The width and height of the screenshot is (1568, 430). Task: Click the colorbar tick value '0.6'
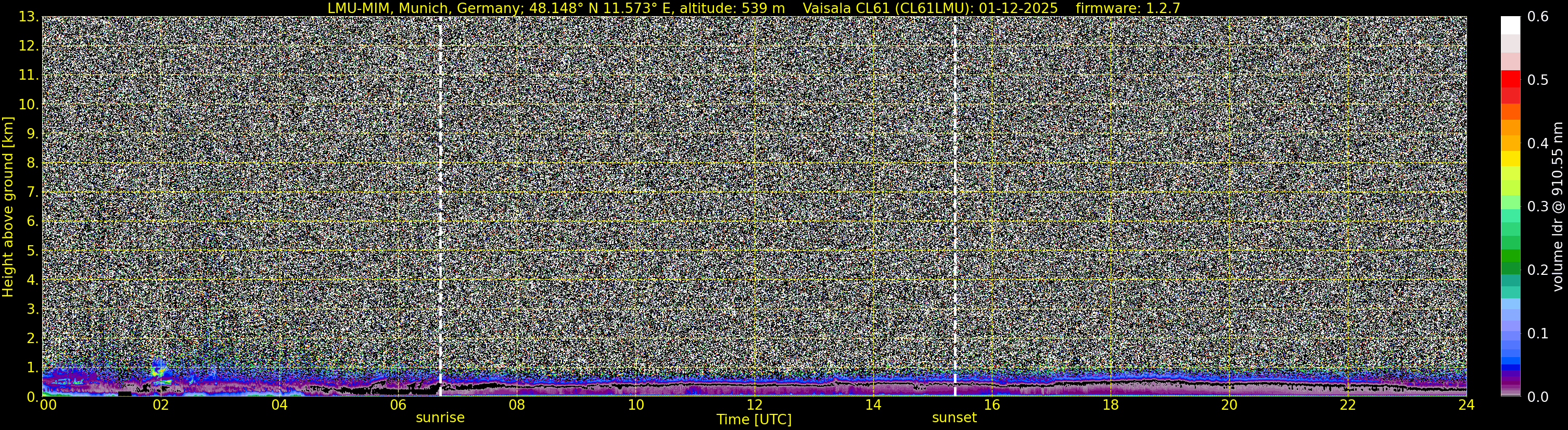(1538, 17)
